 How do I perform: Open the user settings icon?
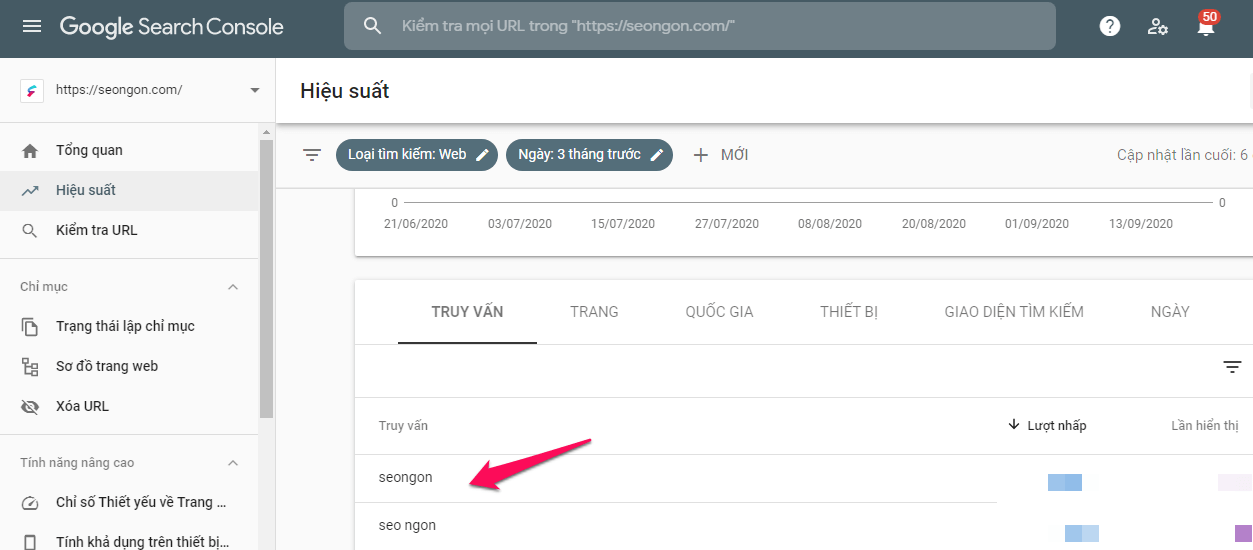tap(1158, 27)
